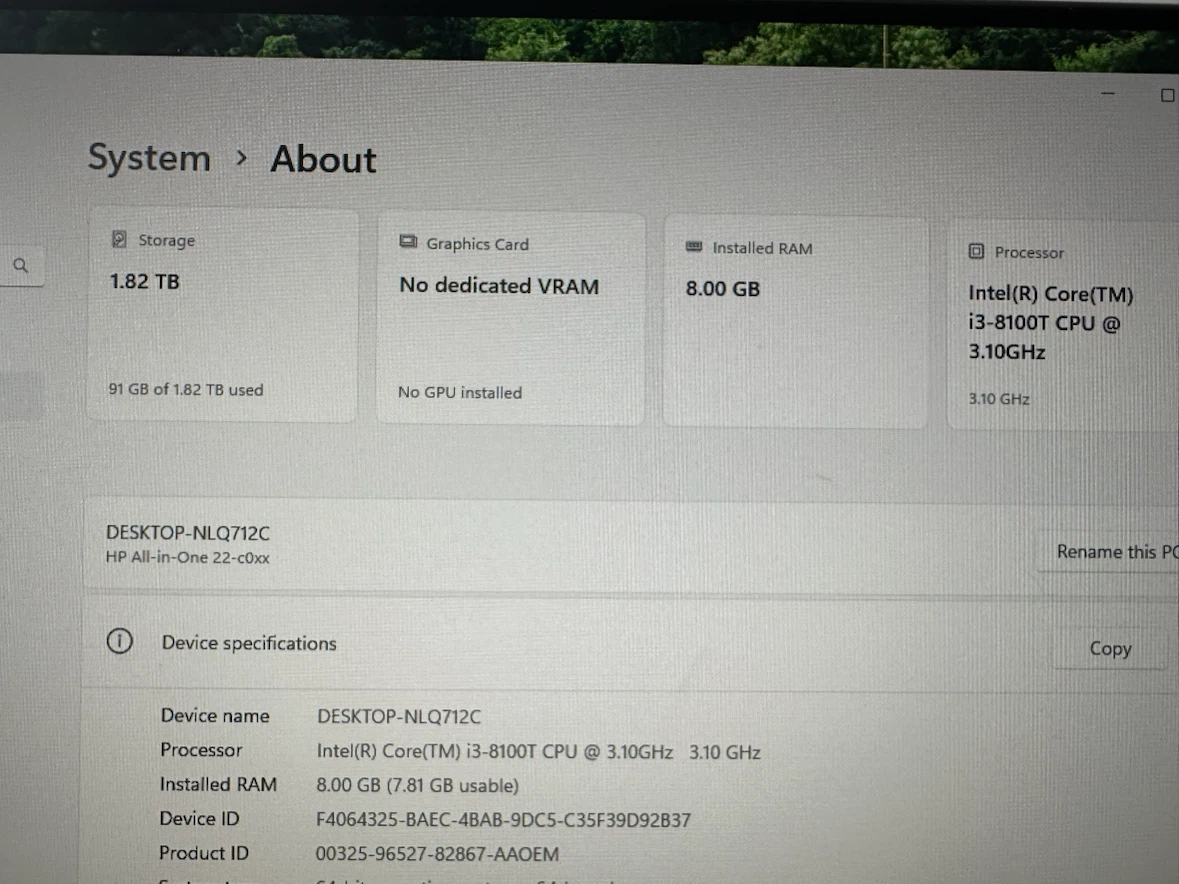Click 'No GPU installed' text
Viewport: 1179px width, 884px height.
pyautogui.click(x=459, y=392)
